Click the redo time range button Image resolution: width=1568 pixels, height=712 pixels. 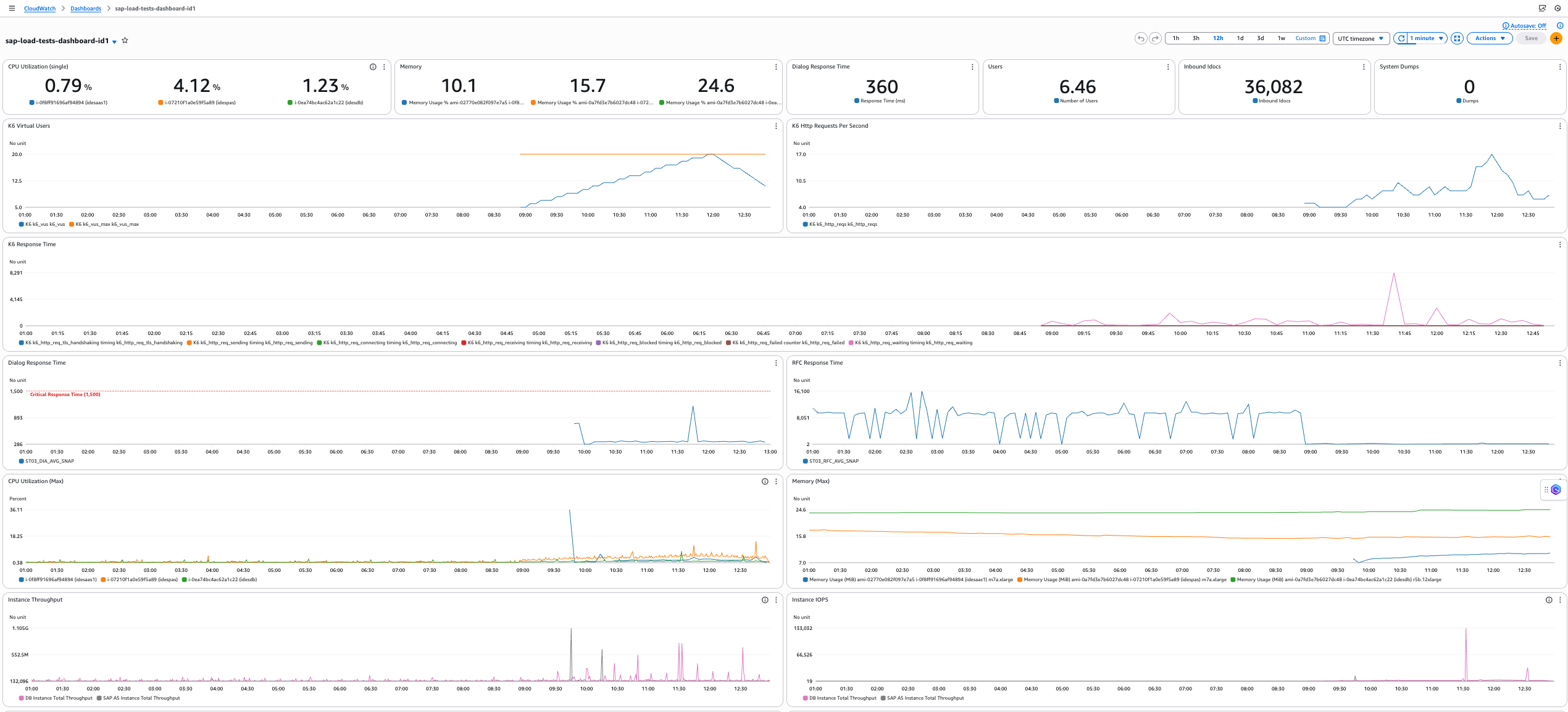coord(1155,38)
